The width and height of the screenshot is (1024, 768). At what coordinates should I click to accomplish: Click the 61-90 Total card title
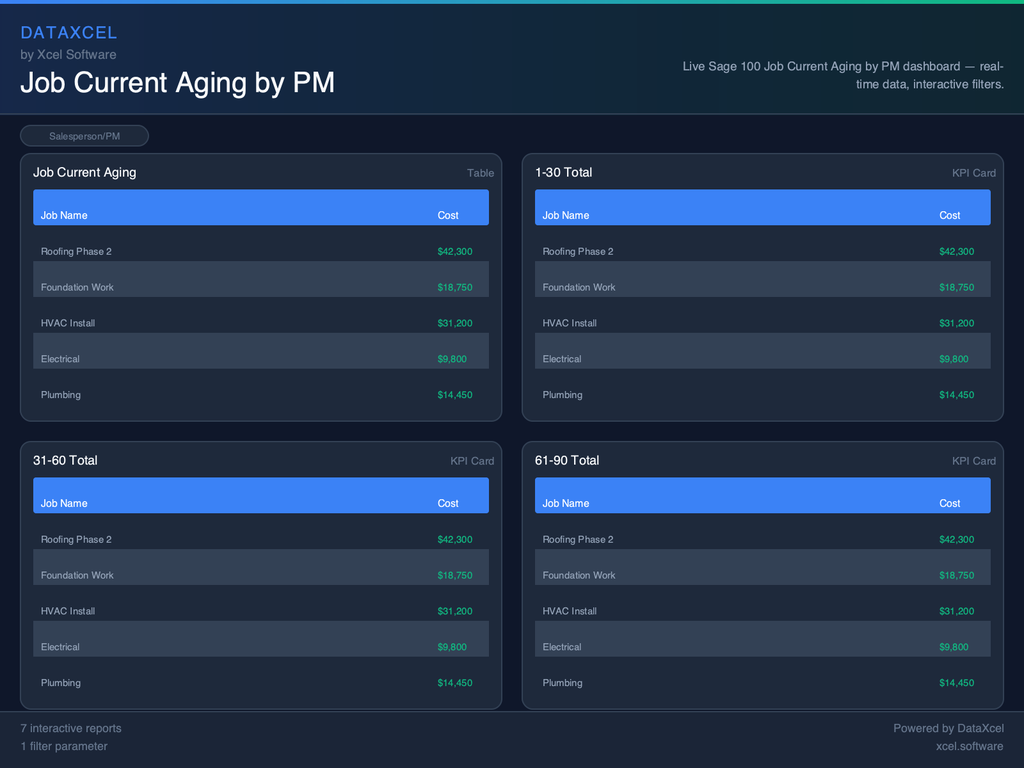coord(567,460)
